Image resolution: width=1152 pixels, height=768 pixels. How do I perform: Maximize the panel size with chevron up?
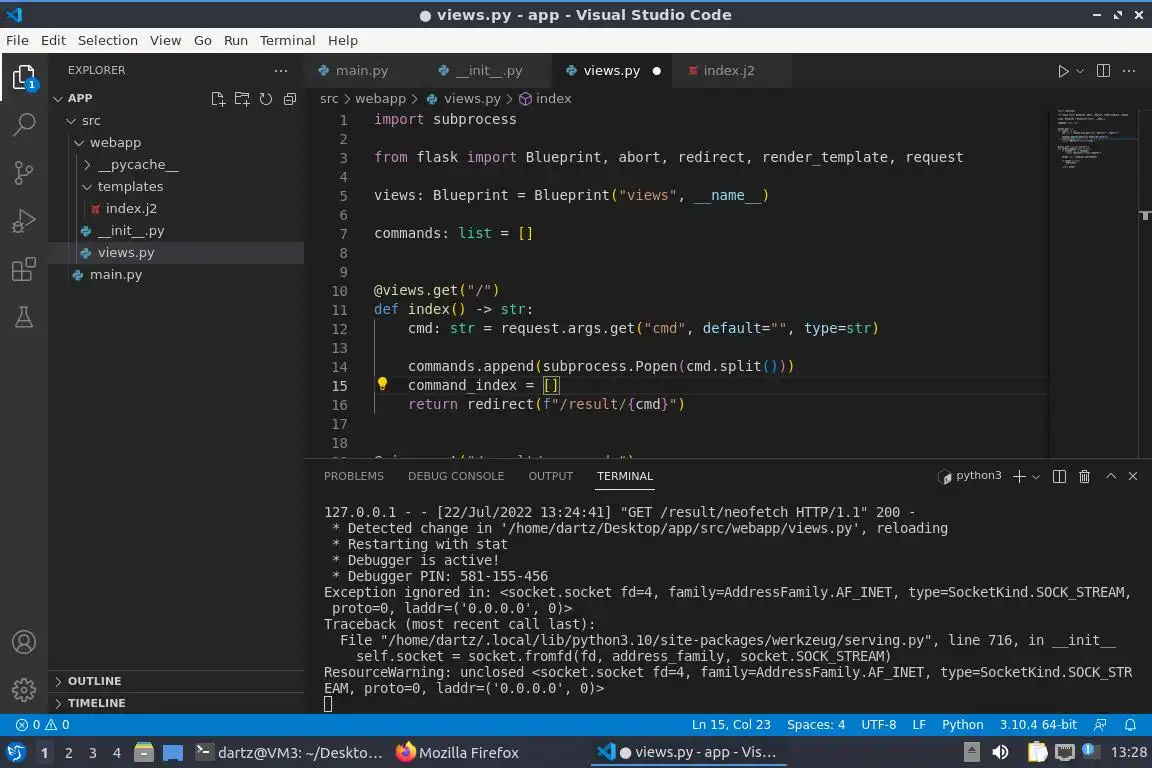click(x=1111, y=476)
